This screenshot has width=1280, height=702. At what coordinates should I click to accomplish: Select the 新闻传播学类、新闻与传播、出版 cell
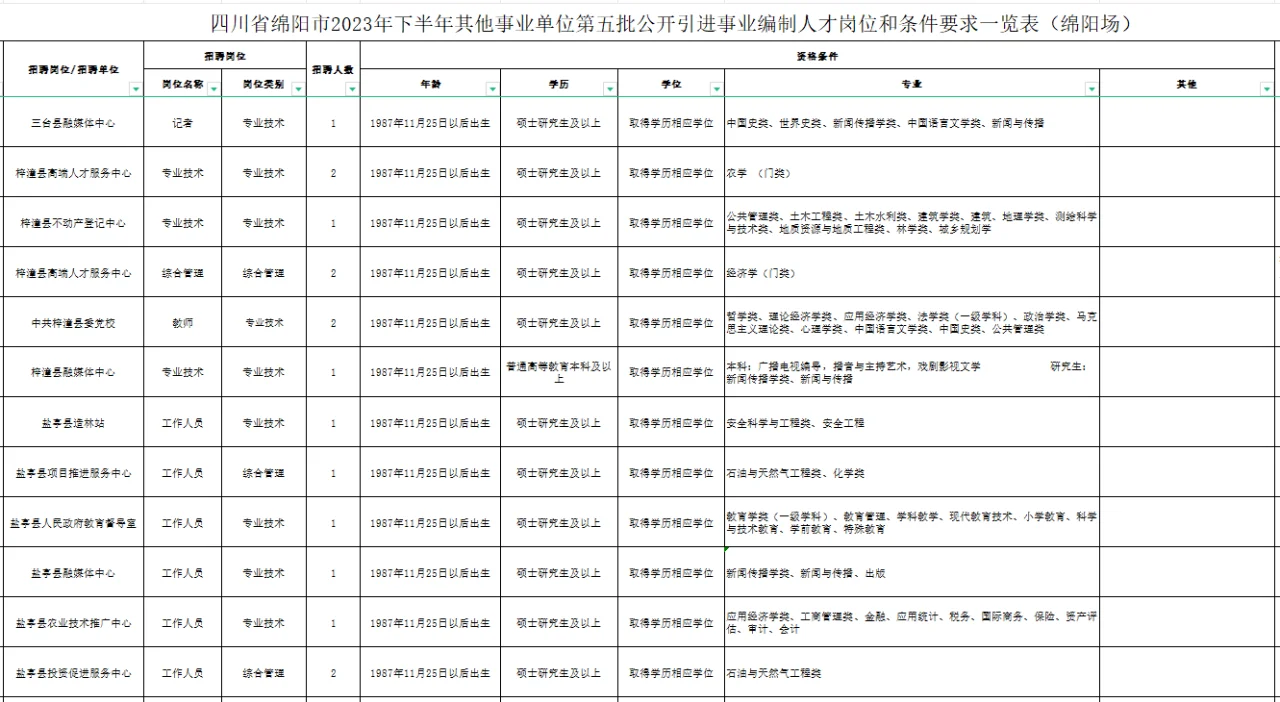coord(912,573)
